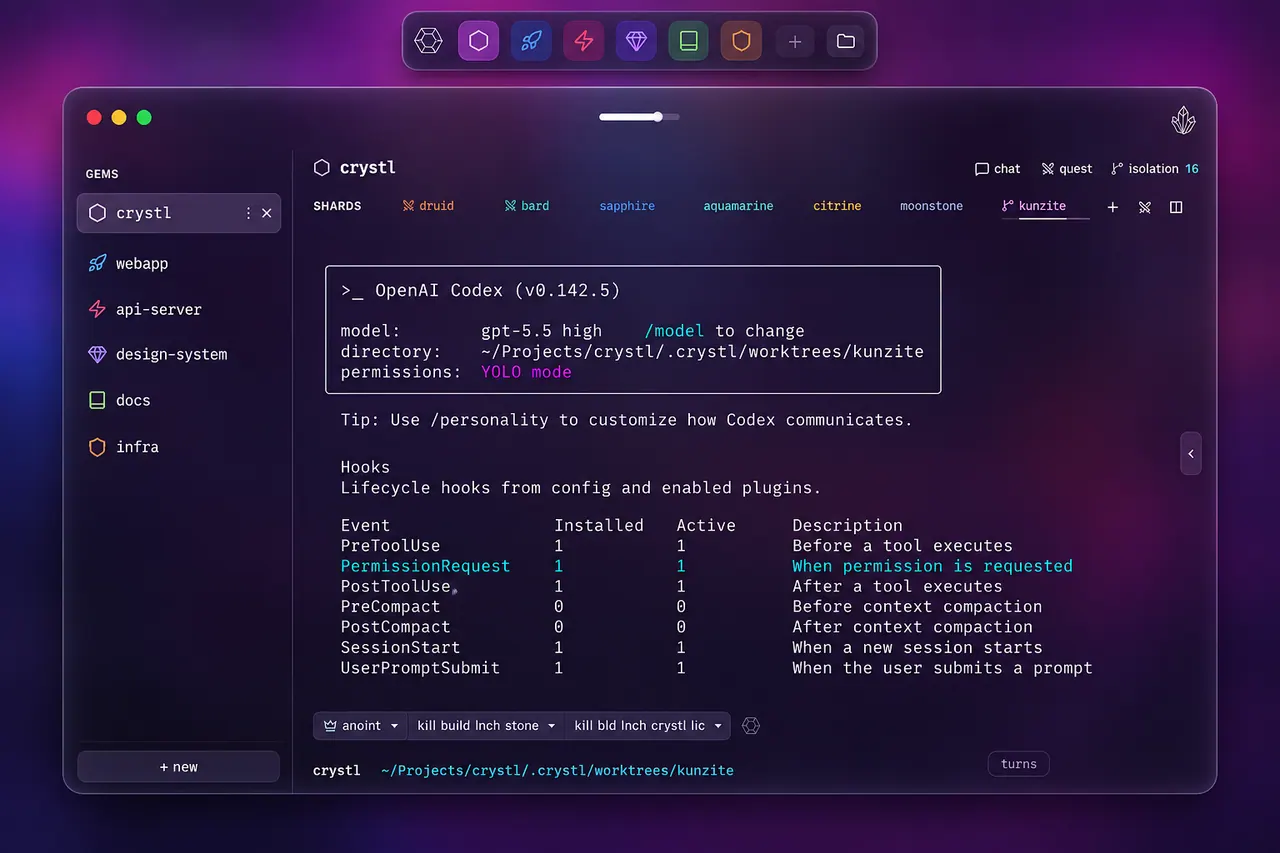The height and width of the screenshot is (853, 1280).
Task: Open the folder icon in the top dock
Action: 846,41
